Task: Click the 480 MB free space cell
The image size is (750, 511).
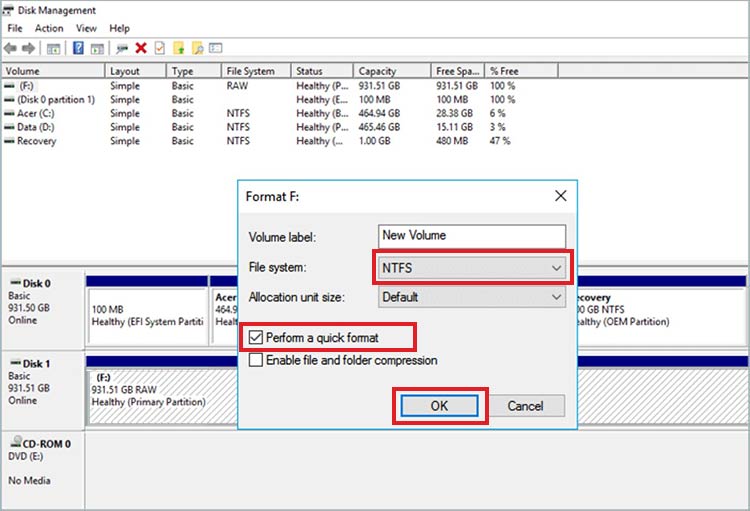Action: coord(452,141)
